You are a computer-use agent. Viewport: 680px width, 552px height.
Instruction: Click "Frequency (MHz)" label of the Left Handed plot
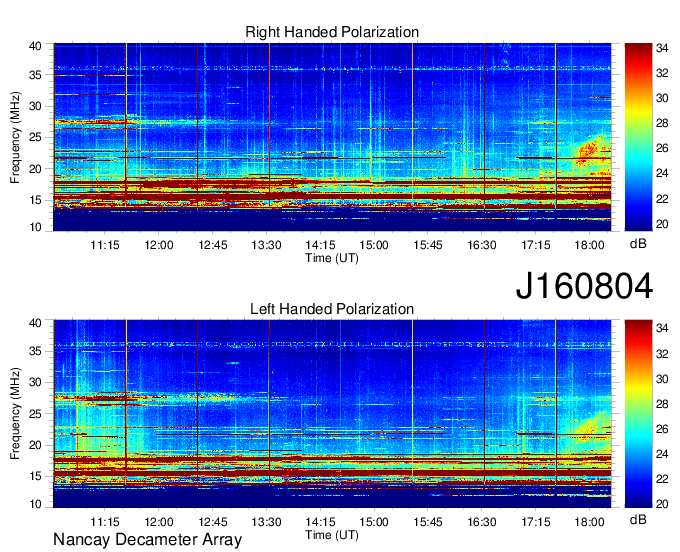pyautogui.click(x=15, y=414)
